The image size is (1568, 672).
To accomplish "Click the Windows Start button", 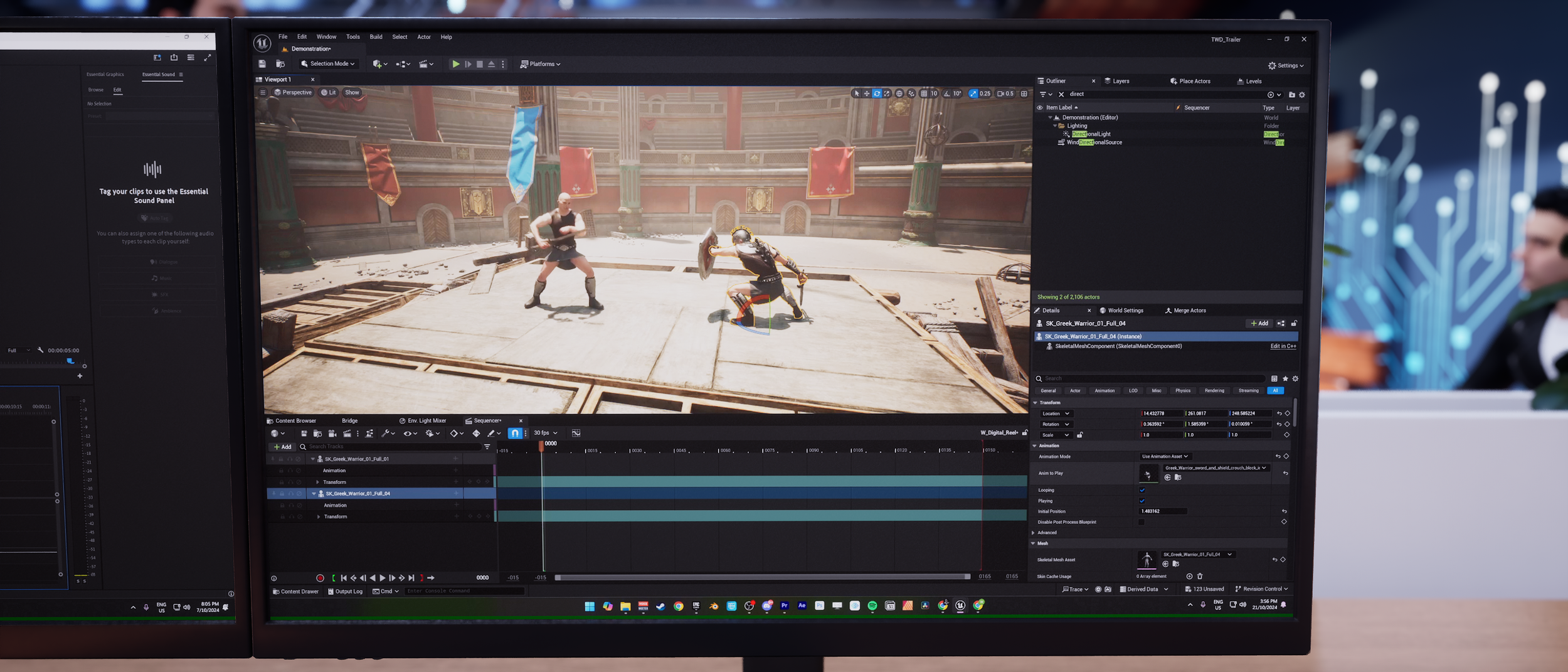I will click(590, 606).
